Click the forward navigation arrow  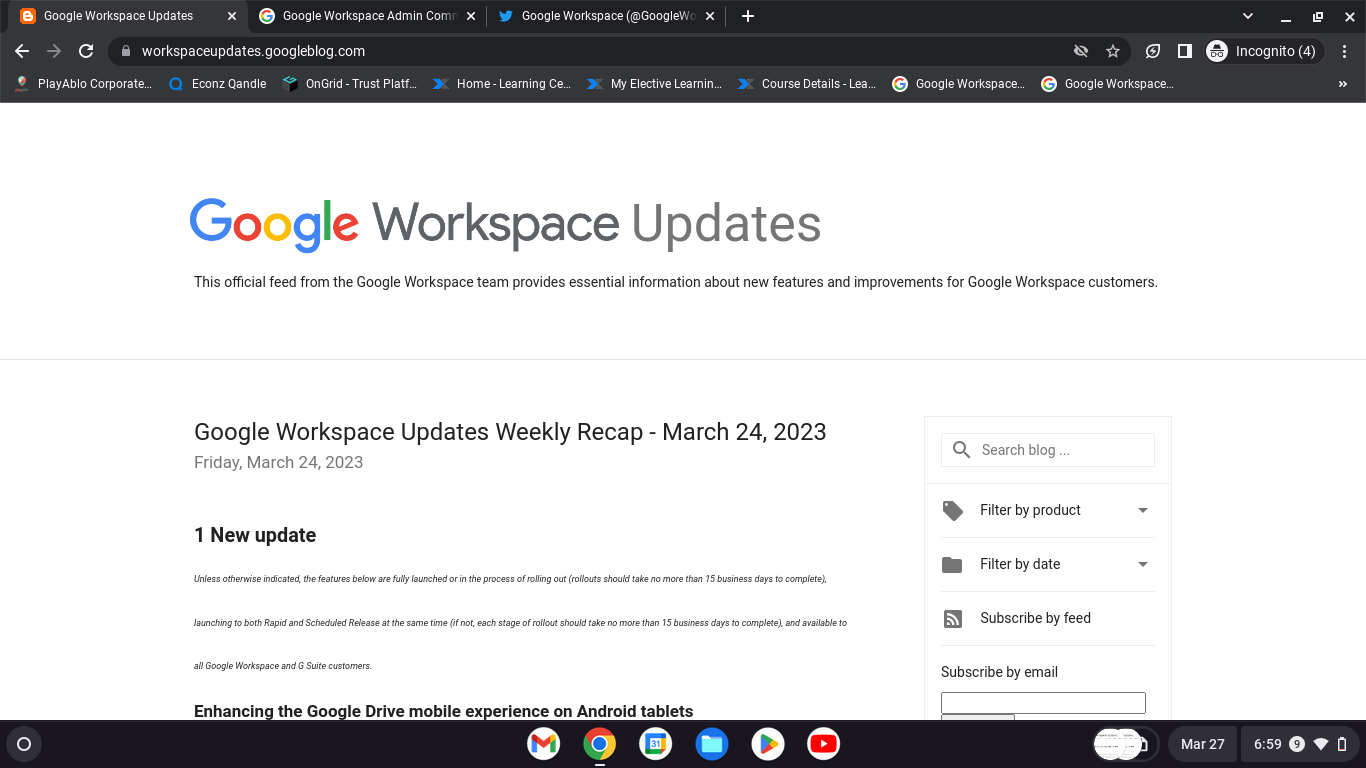(54, 51)
